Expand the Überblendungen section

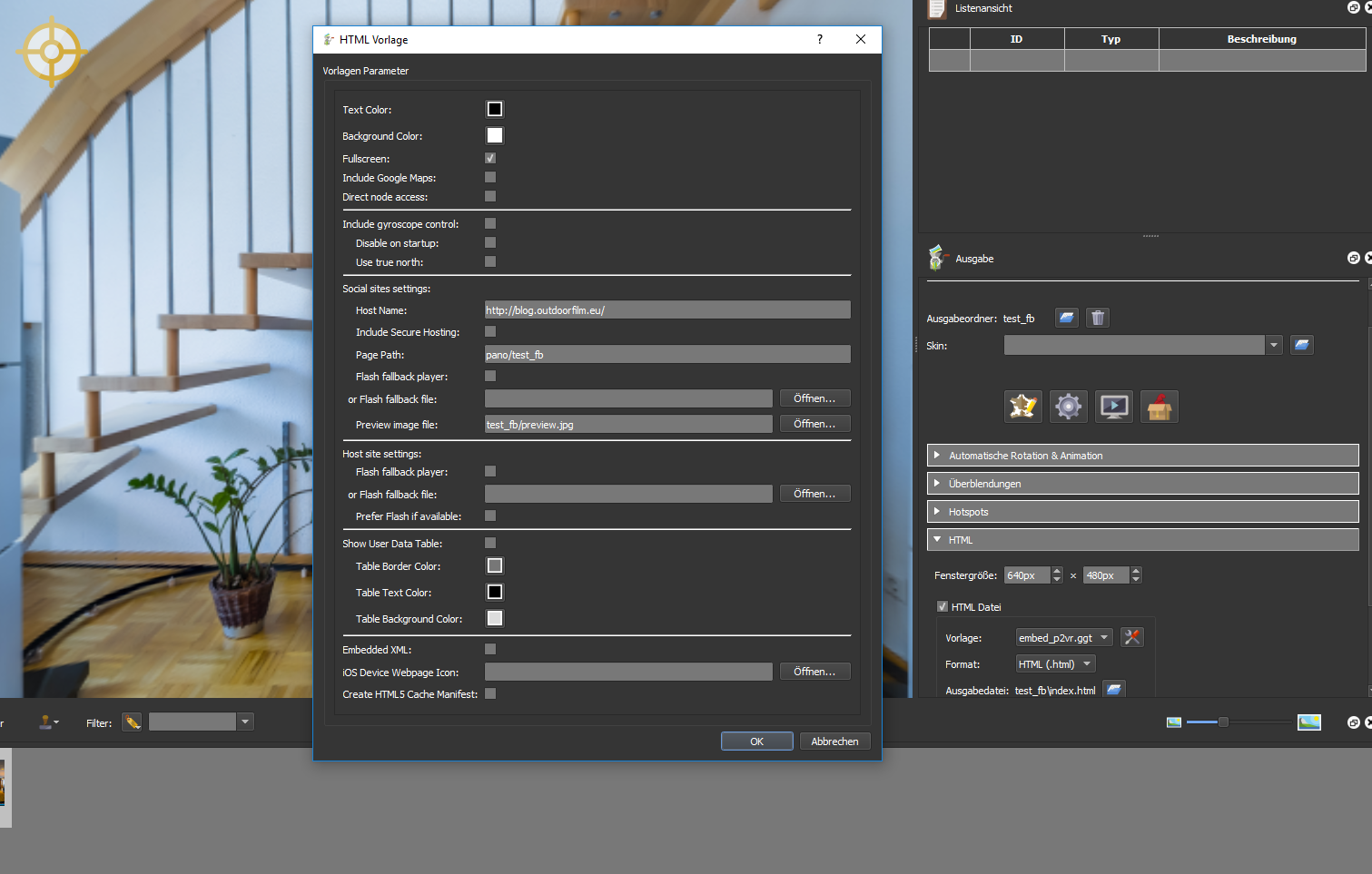coord(1142,484)
